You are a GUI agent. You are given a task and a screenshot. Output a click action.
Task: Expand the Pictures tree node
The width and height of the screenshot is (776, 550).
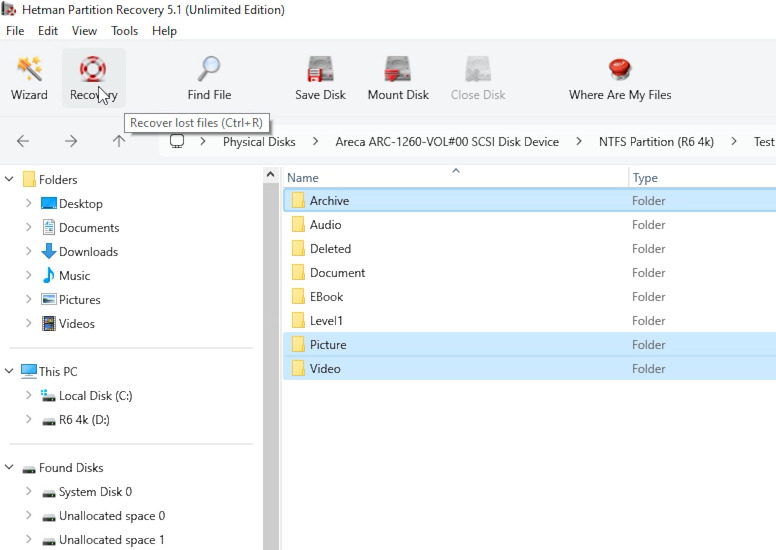(28, 299)
